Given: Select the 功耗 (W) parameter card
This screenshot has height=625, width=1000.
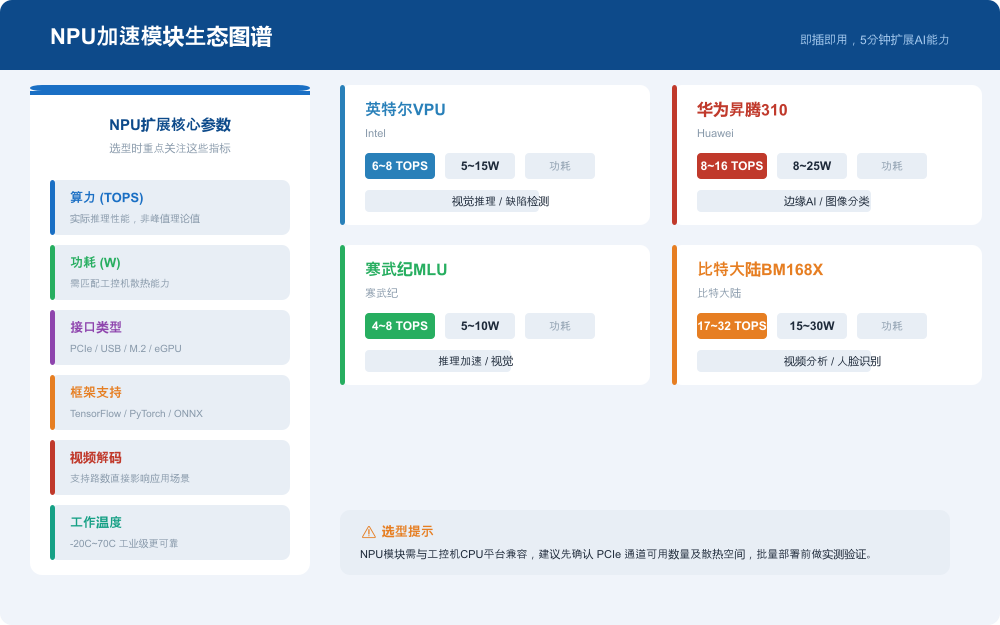Looking at the screenshot, I should coord(170,272).
